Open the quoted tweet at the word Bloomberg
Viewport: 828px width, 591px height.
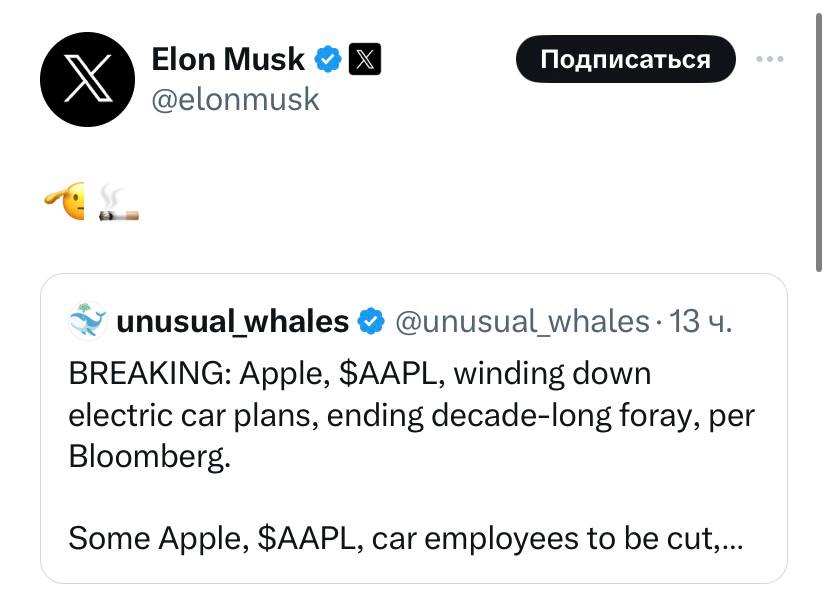148,456
